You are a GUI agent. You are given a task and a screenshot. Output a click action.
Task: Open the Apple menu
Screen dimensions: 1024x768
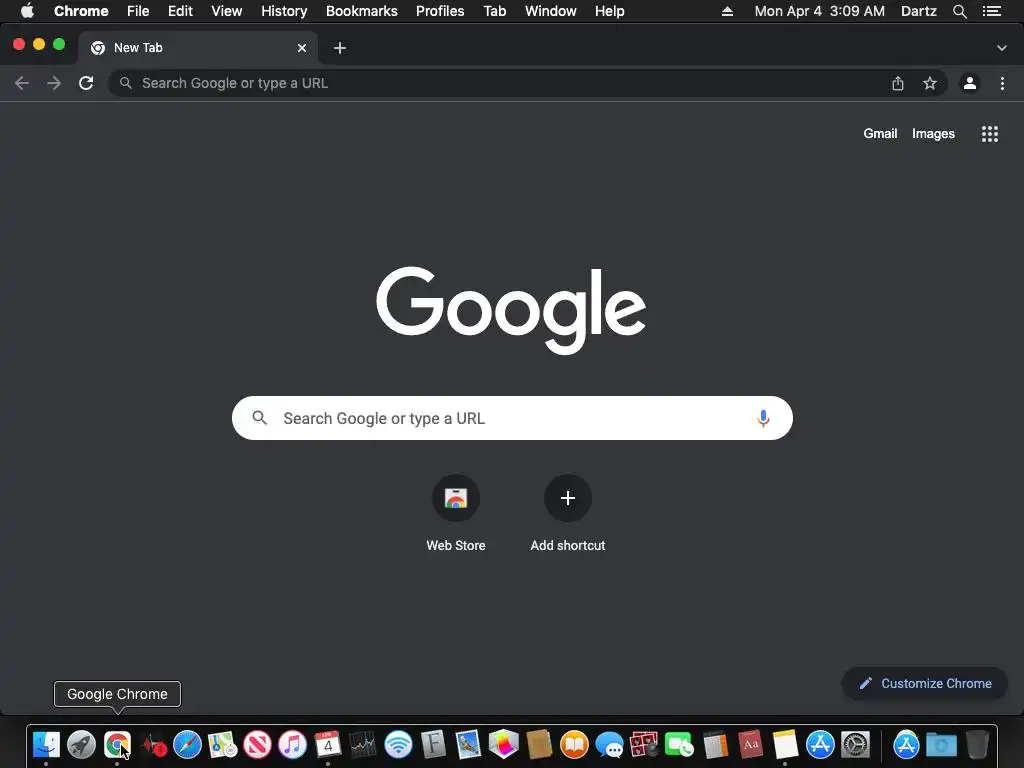tap(27, 11)
